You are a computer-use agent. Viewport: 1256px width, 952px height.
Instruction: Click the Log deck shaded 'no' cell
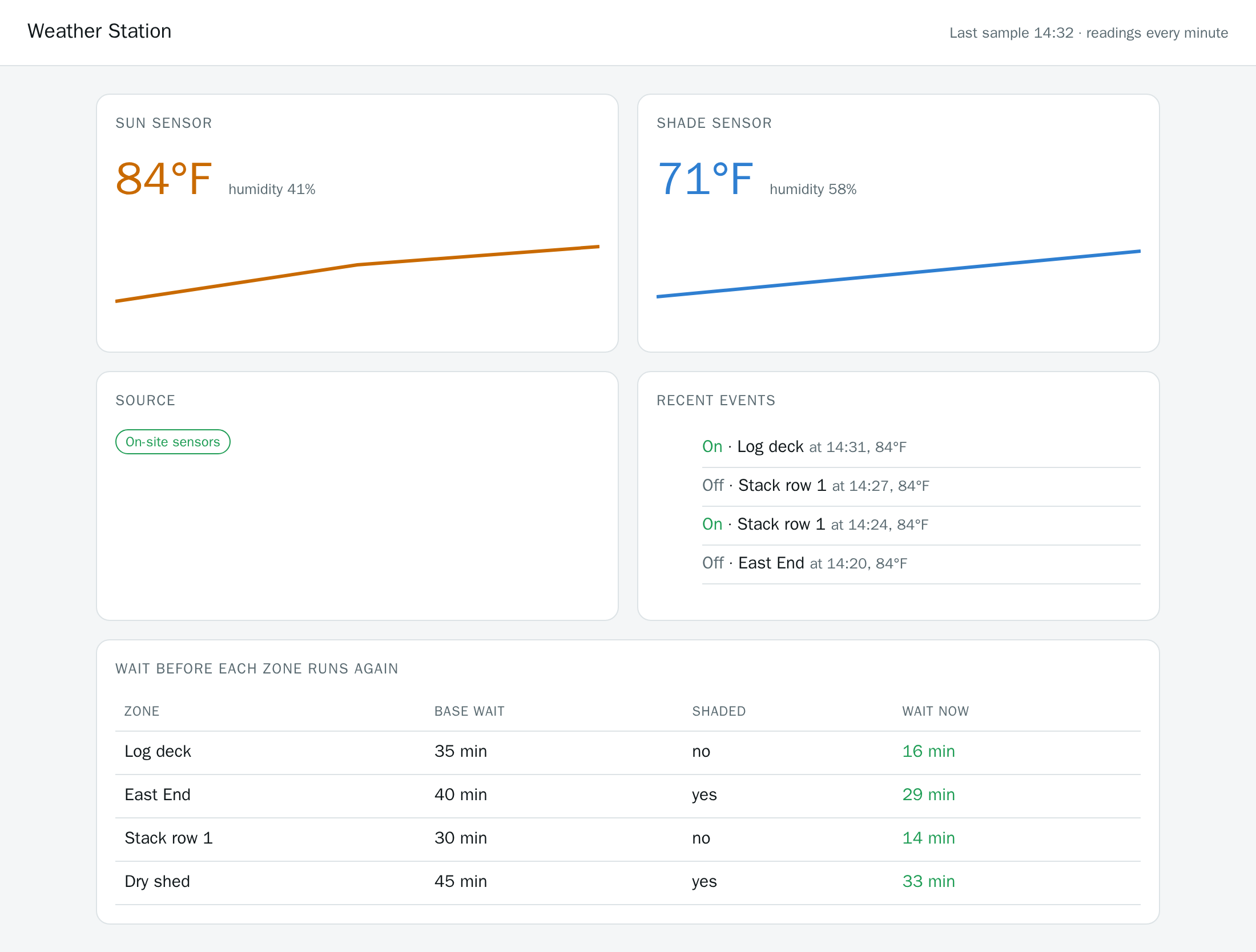point(701,752)
